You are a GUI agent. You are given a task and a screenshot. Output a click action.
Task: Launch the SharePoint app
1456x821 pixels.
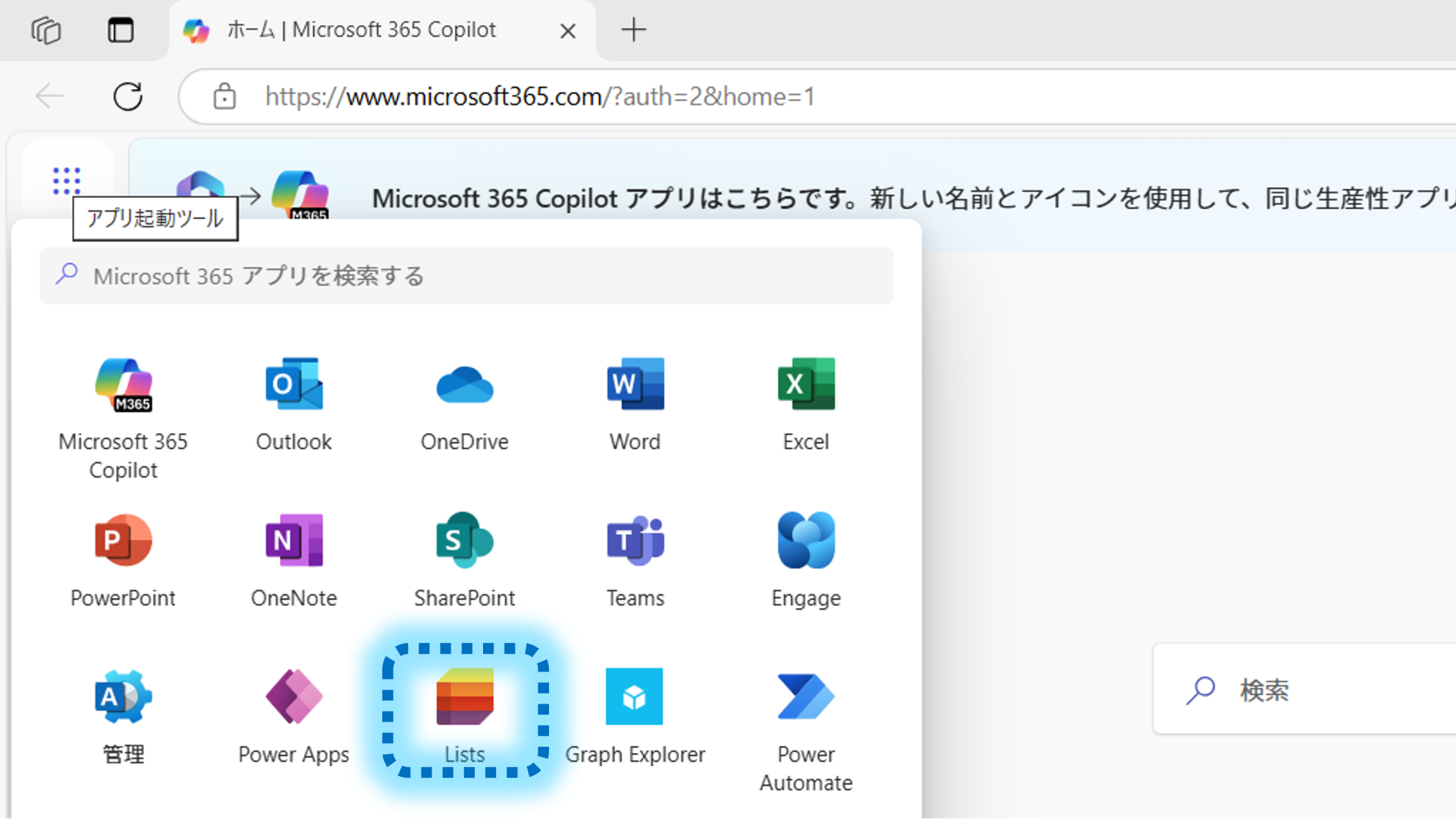(464, 561)
